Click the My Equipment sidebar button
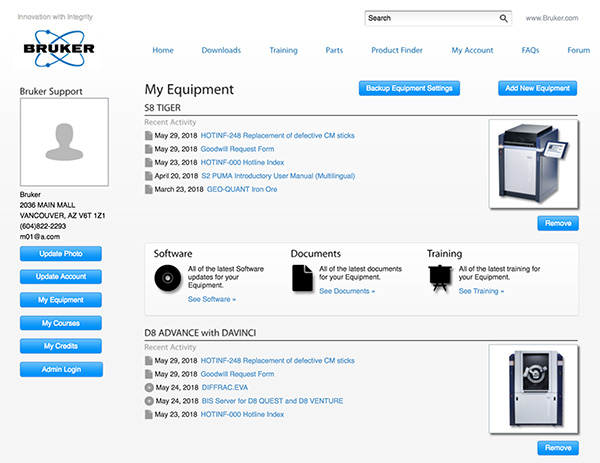Image resolution: width=600 pixels, height=463 pixels. 61,300
